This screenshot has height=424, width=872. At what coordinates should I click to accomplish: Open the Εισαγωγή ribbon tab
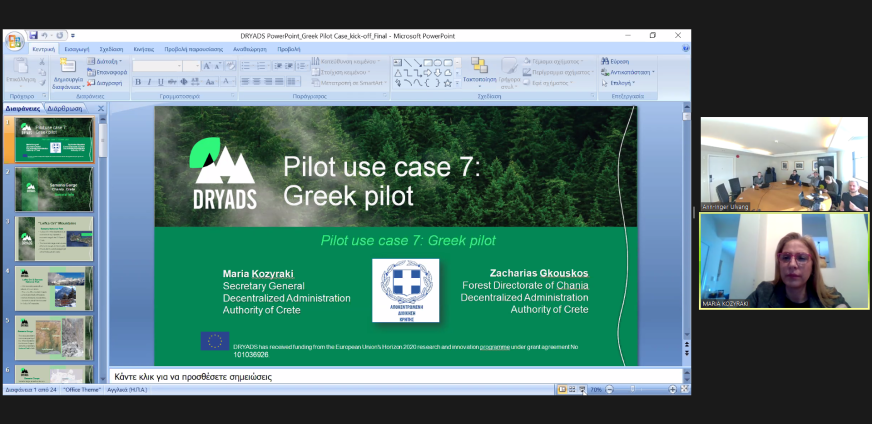[x=76, y=48]
